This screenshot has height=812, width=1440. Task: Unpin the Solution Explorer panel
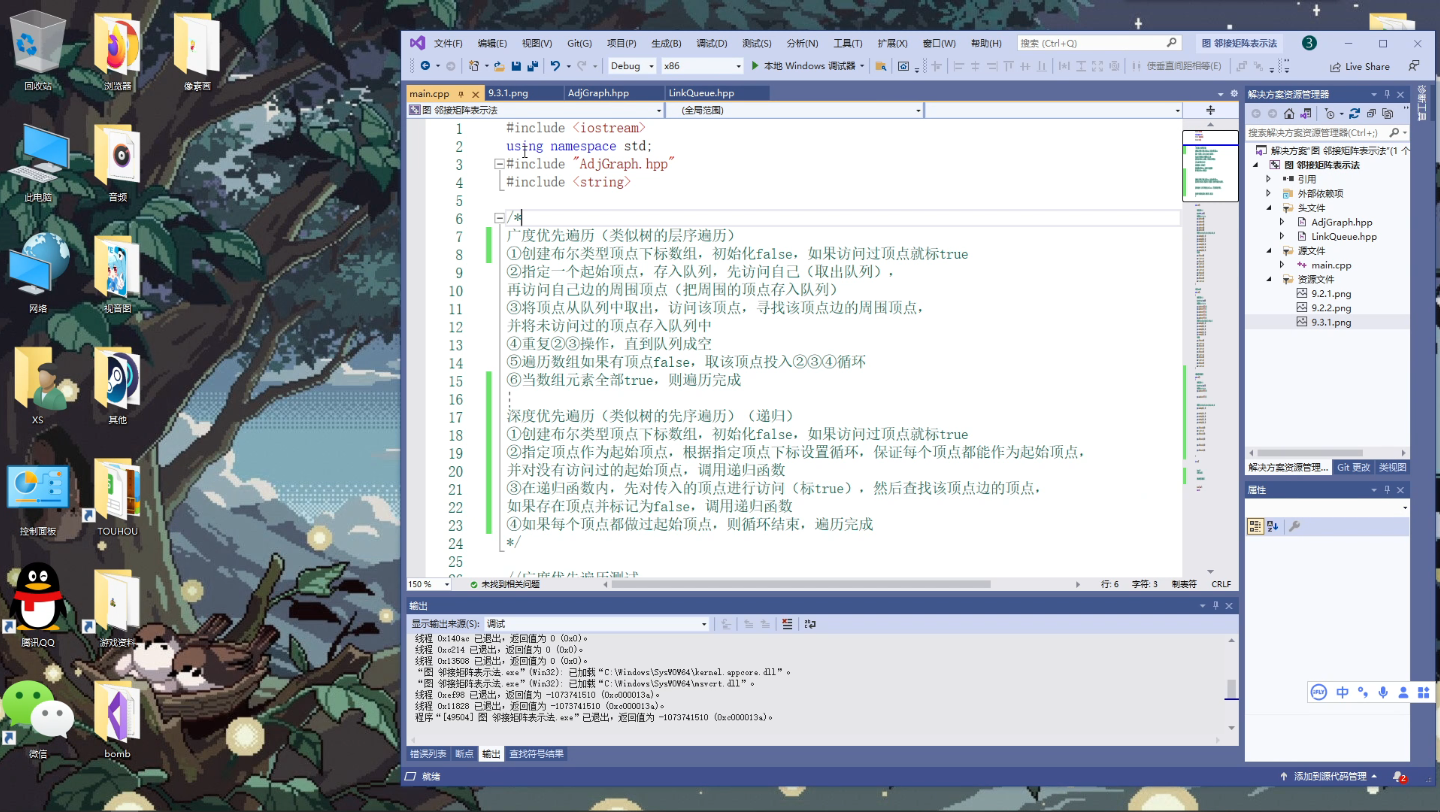pos(1388,94)
